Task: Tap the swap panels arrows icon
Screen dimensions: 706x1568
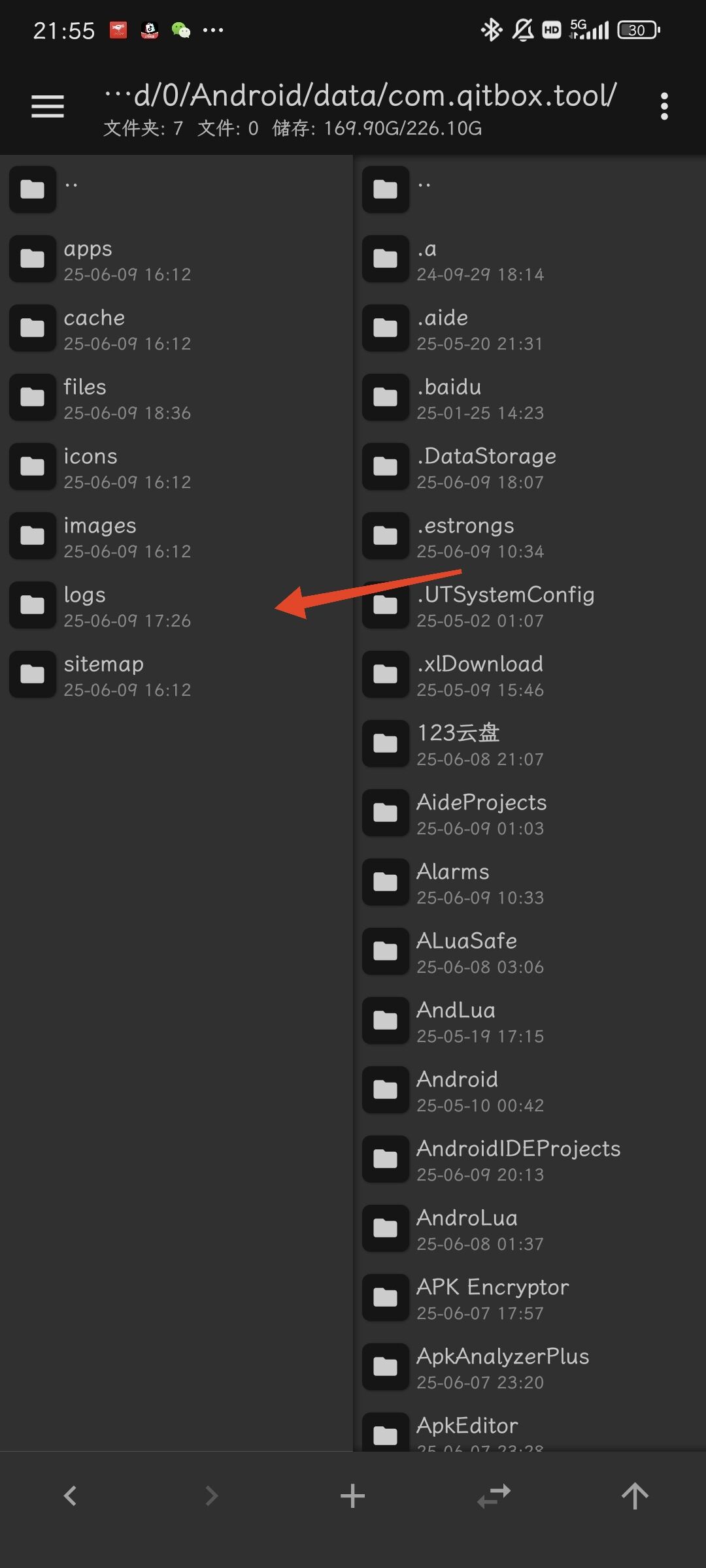Action: [494, 1495]
